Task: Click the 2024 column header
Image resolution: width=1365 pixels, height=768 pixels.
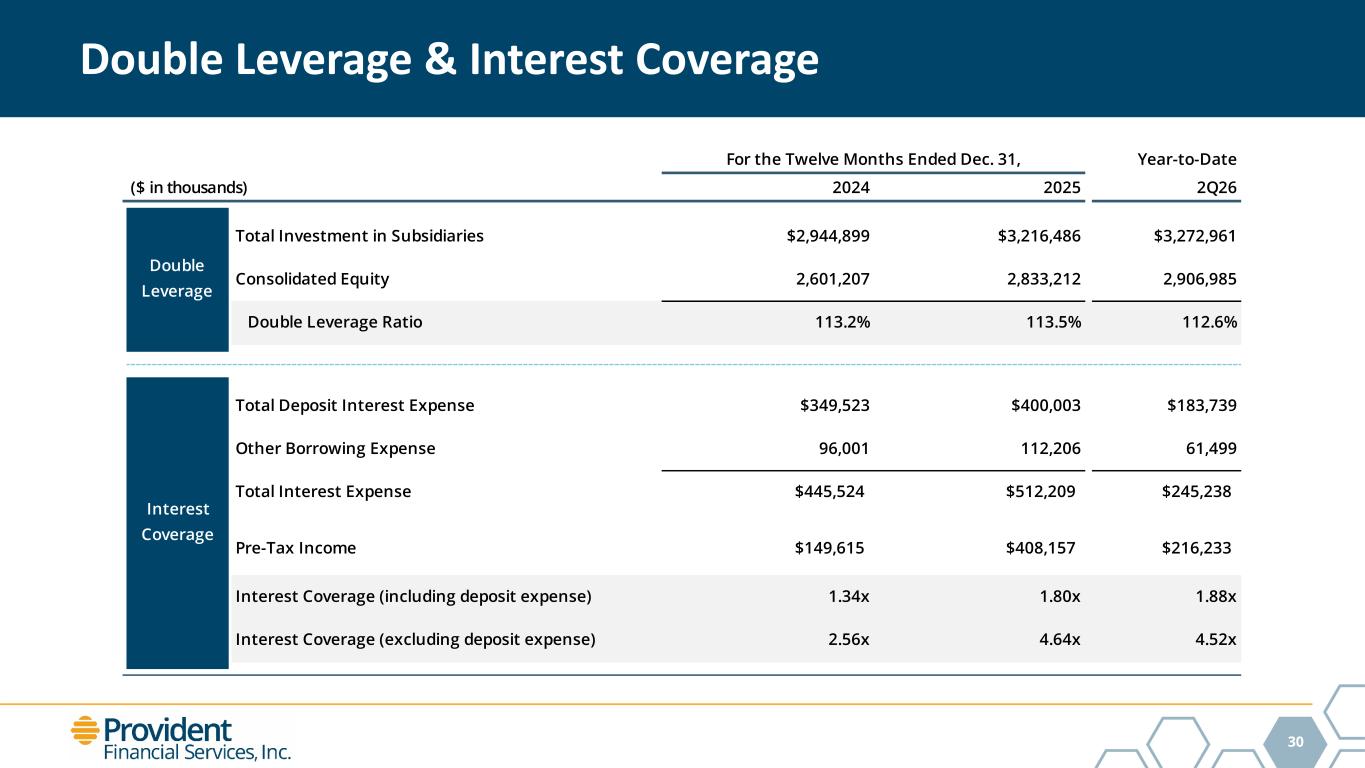Action: point(851,187)
